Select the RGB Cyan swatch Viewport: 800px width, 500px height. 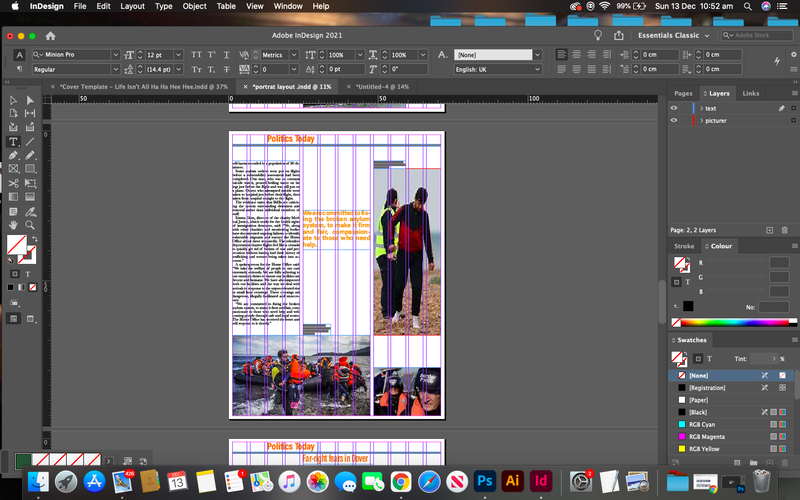coord(732,424)
